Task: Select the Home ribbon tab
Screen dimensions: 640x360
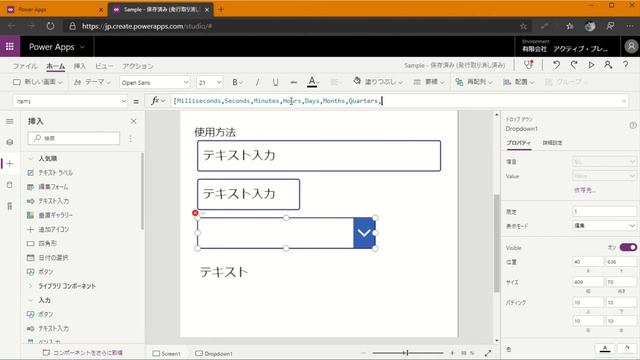Action: [56, 66]
